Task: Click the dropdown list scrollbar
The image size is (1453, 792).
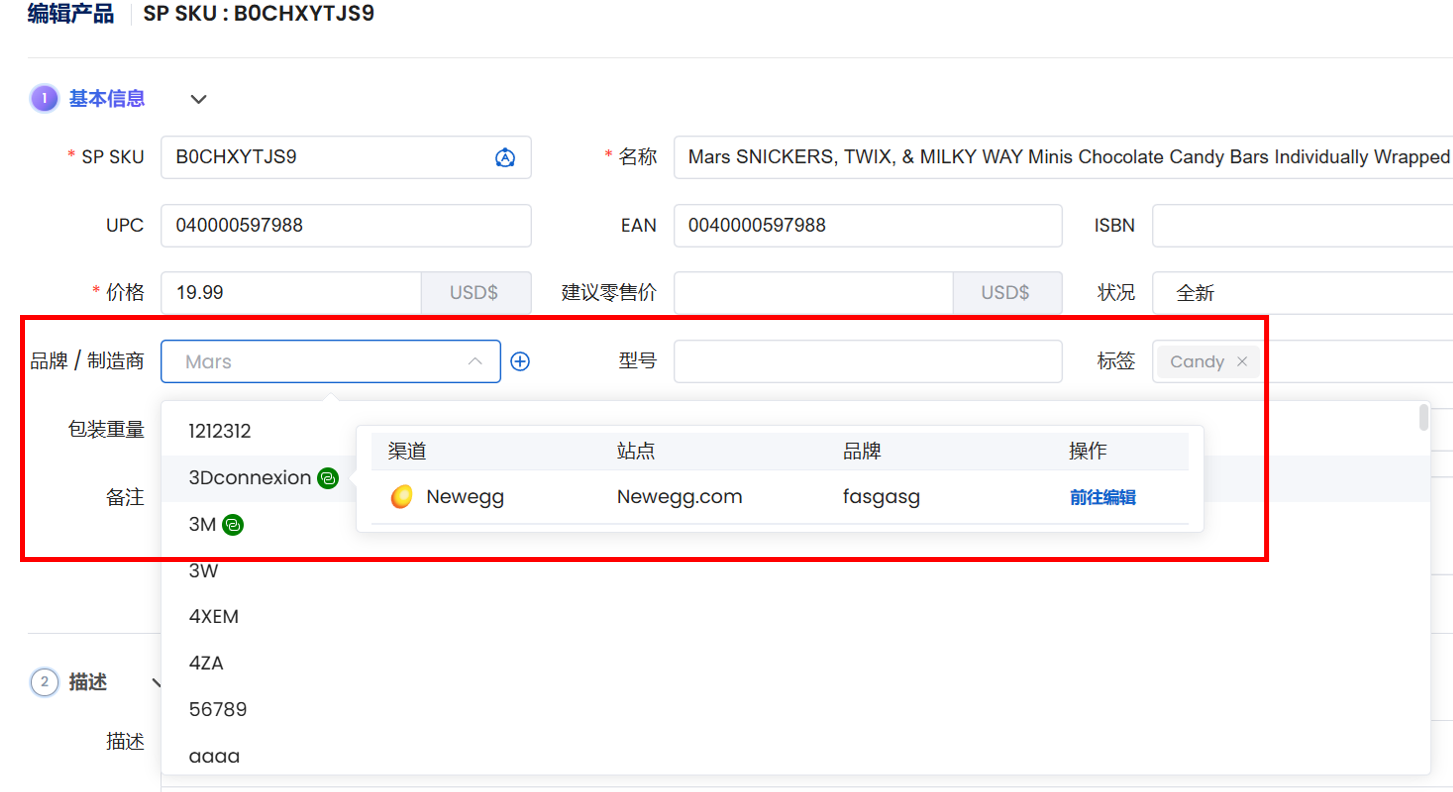Action: (x=1424, y=418)
